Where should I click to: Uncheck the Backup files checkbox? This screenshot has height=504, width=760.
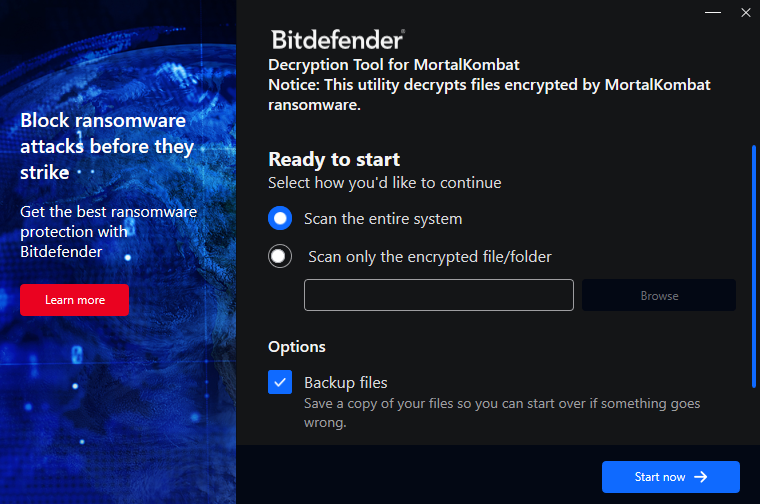coord(280,382)
